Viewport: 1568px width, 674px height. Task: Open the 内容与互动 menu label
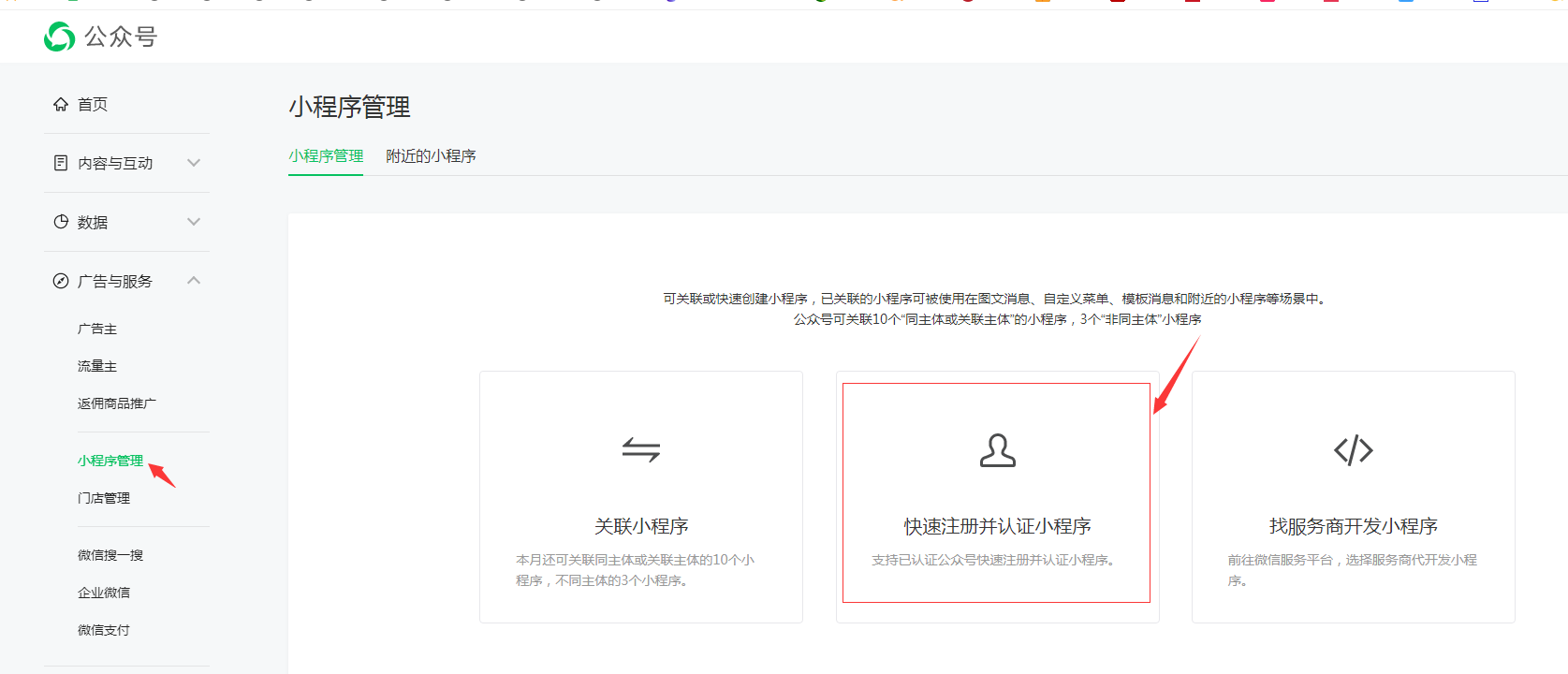[x=115, y=163]
